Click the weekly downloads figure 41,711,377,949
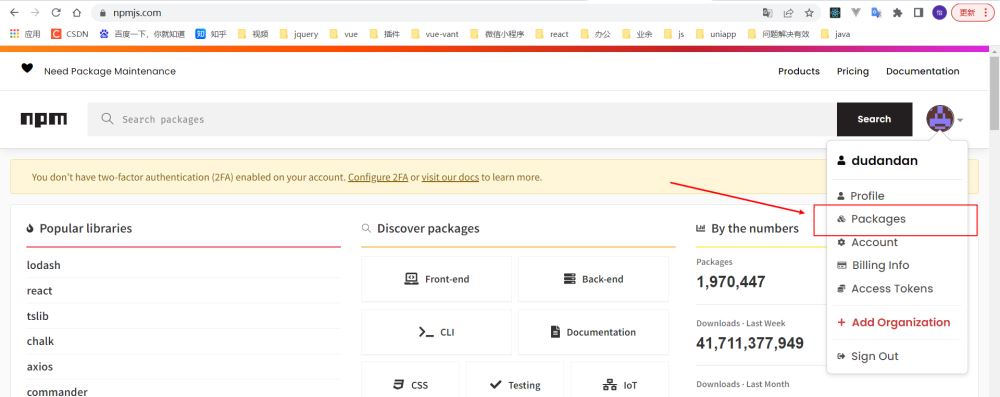Viewport: 1000px width, 397px height. (x=750, y=343)
